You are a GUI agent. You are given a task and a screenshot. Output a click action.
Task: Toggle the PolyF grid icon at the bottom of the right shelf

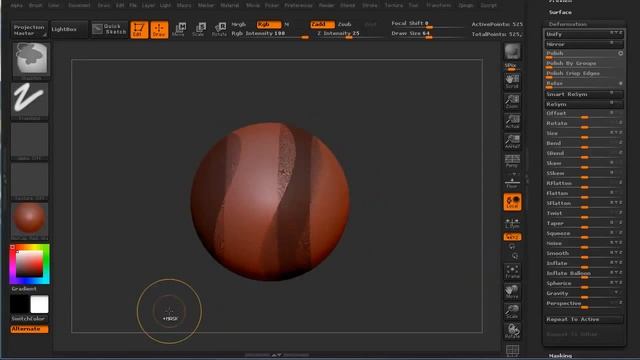click(x=512, y=350)
